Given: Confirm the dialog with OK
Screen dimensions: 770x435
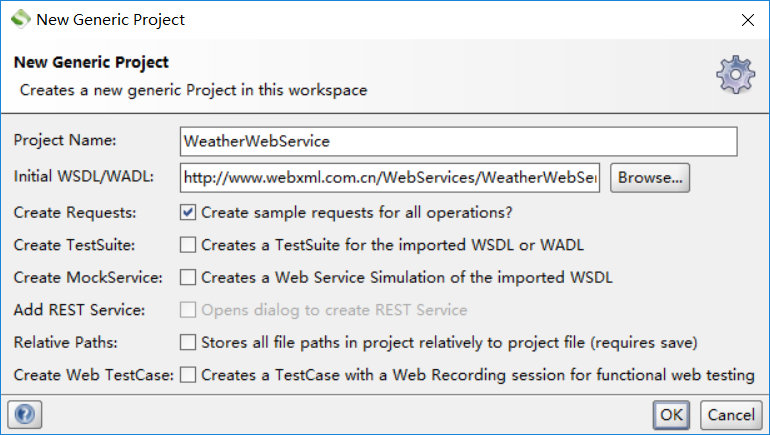Looking at the screenshot, I should [x=671, y=415].
